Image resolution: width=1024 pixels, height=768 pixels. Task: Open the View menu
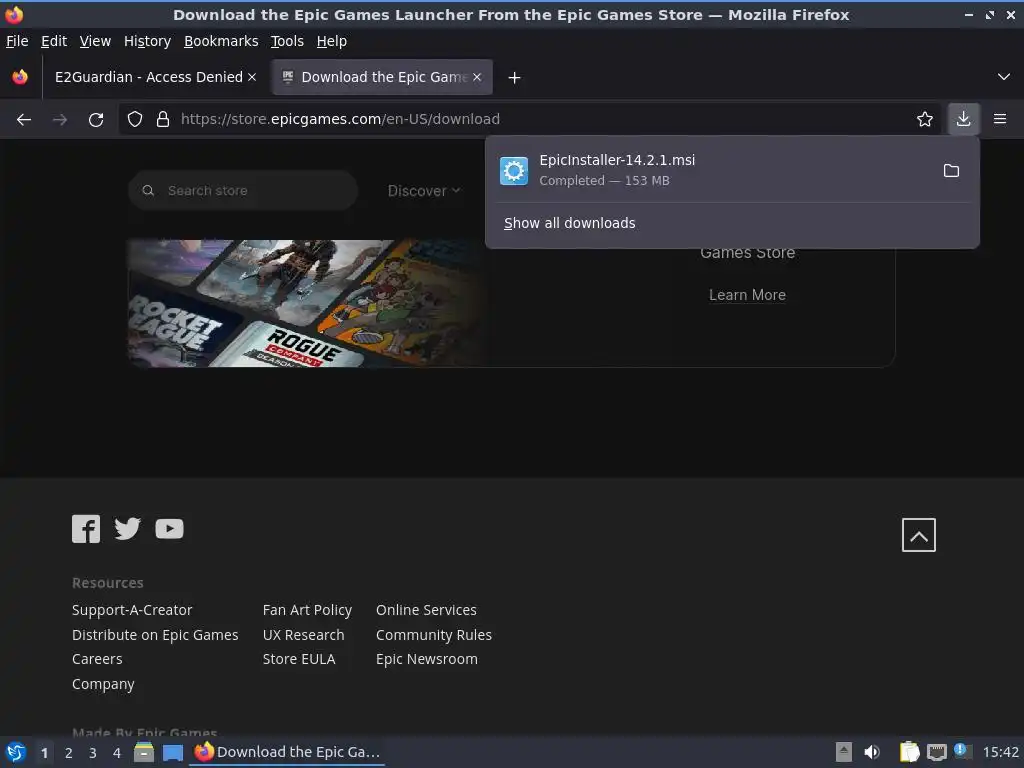point(95,41)
